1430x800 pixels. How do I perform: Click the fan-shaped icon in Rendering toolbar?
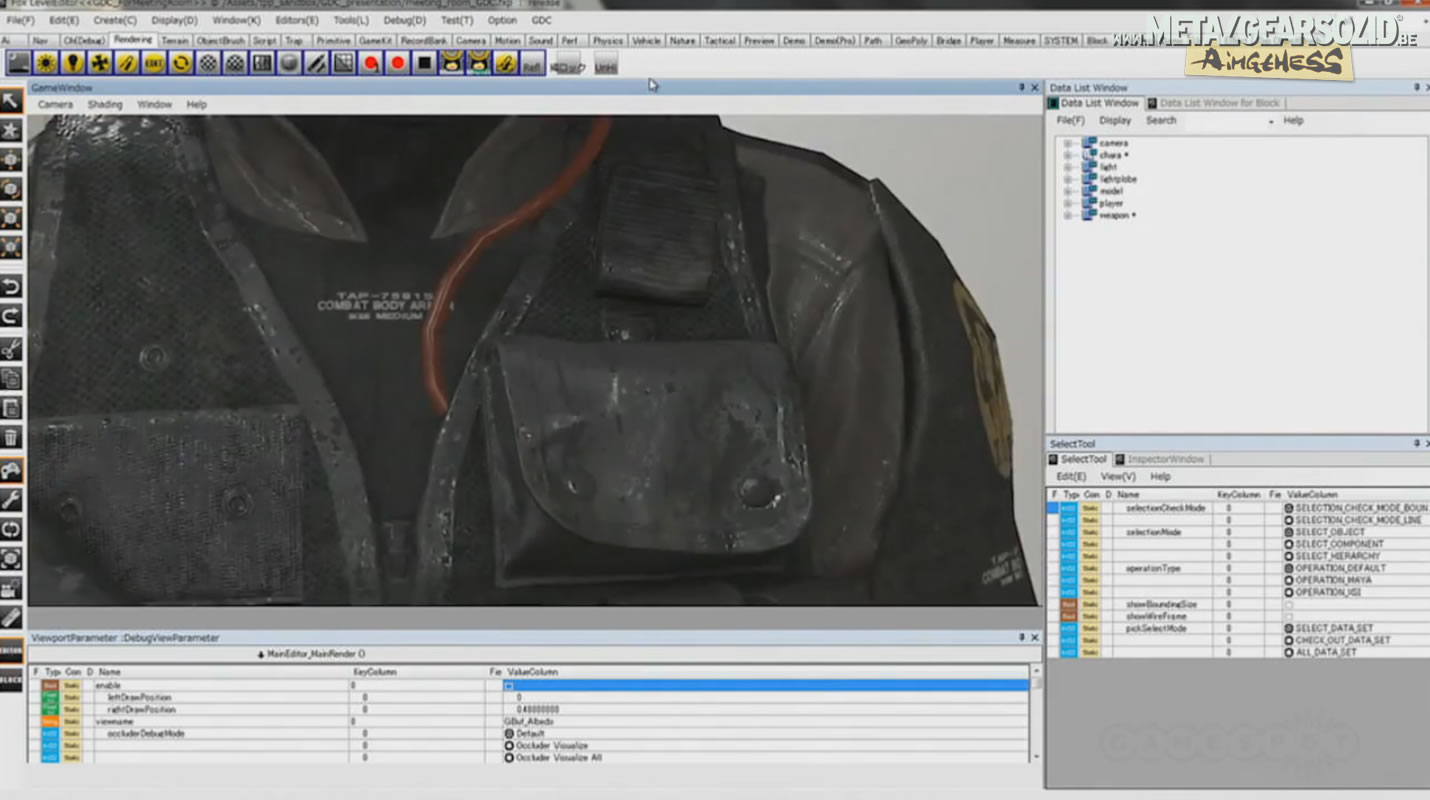(100, 63)
